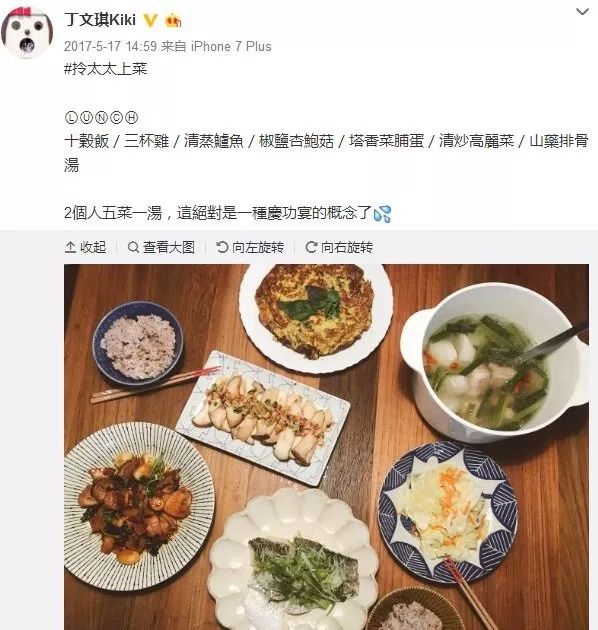Click the food photo of the dinner table
This screenshot has height=630, width=598.
[x=326, y=447]
